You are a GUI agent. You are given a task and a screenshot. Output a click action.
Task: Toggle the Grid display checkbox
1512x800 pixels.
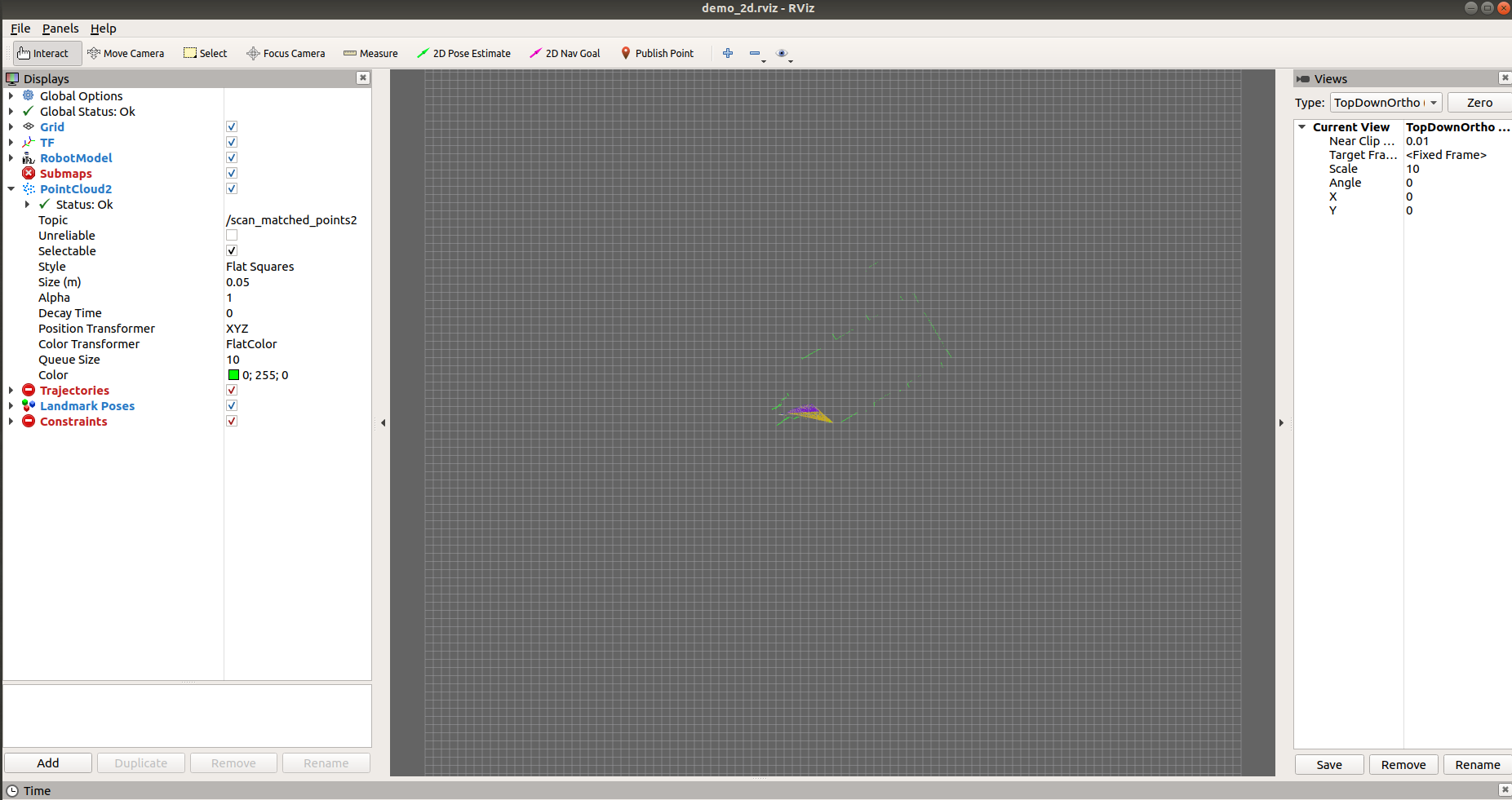pyautogui.click(x=232, y=126)
